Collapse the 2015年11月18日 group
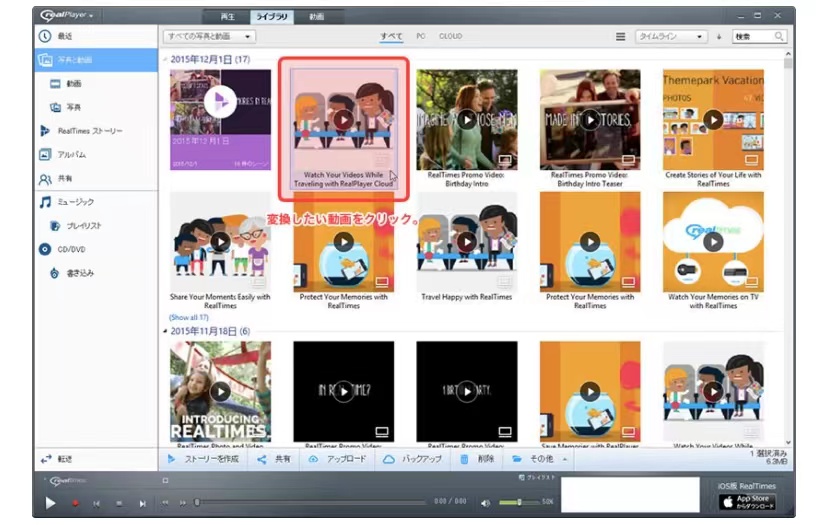The width and height of the screenshot is (827, 525). click(165, 331)
